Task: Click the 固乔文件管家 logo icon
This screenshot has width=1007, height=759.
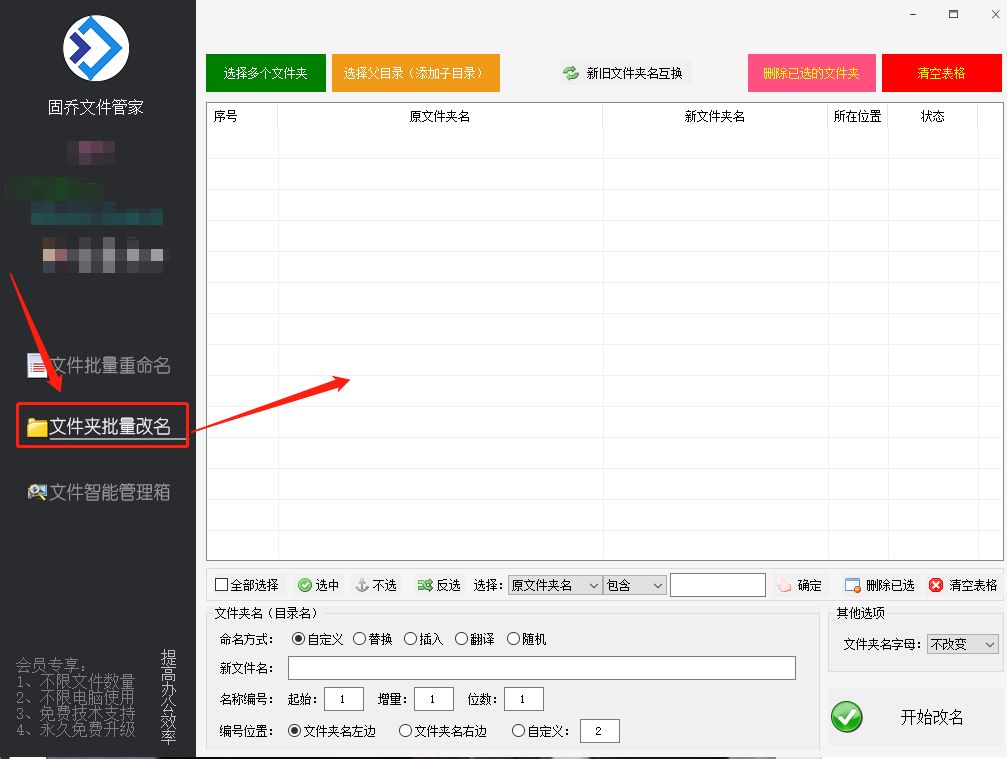Action: tap(96, 48)
